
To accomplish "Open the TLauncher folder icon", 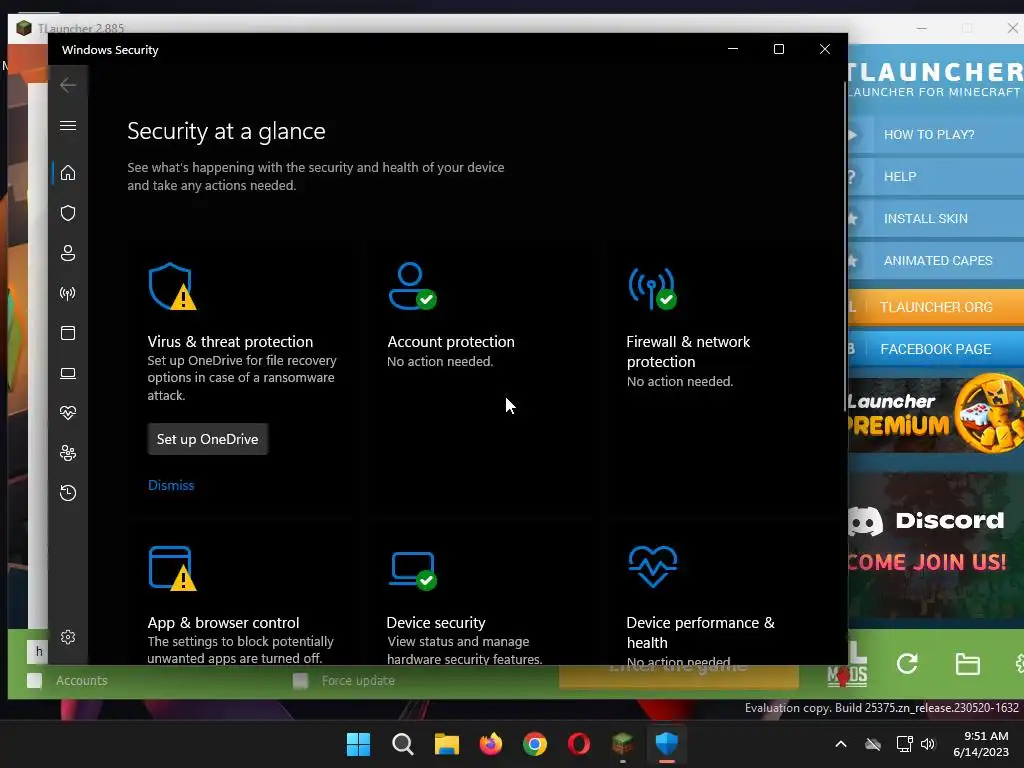I will (967, 664).
